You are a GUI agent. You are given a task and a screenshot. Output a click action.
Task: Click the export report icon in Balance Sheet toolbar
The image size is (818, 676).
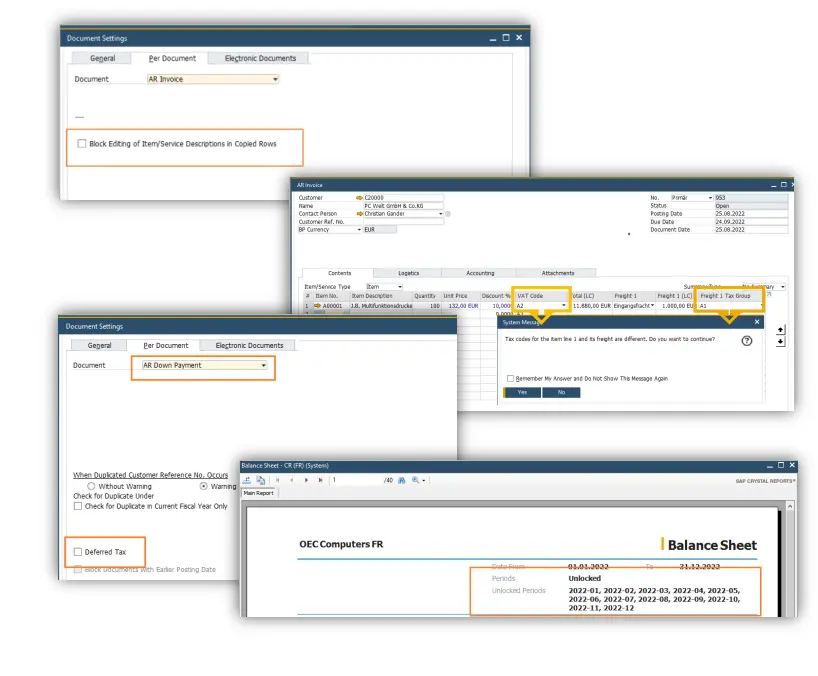point(247,480)
